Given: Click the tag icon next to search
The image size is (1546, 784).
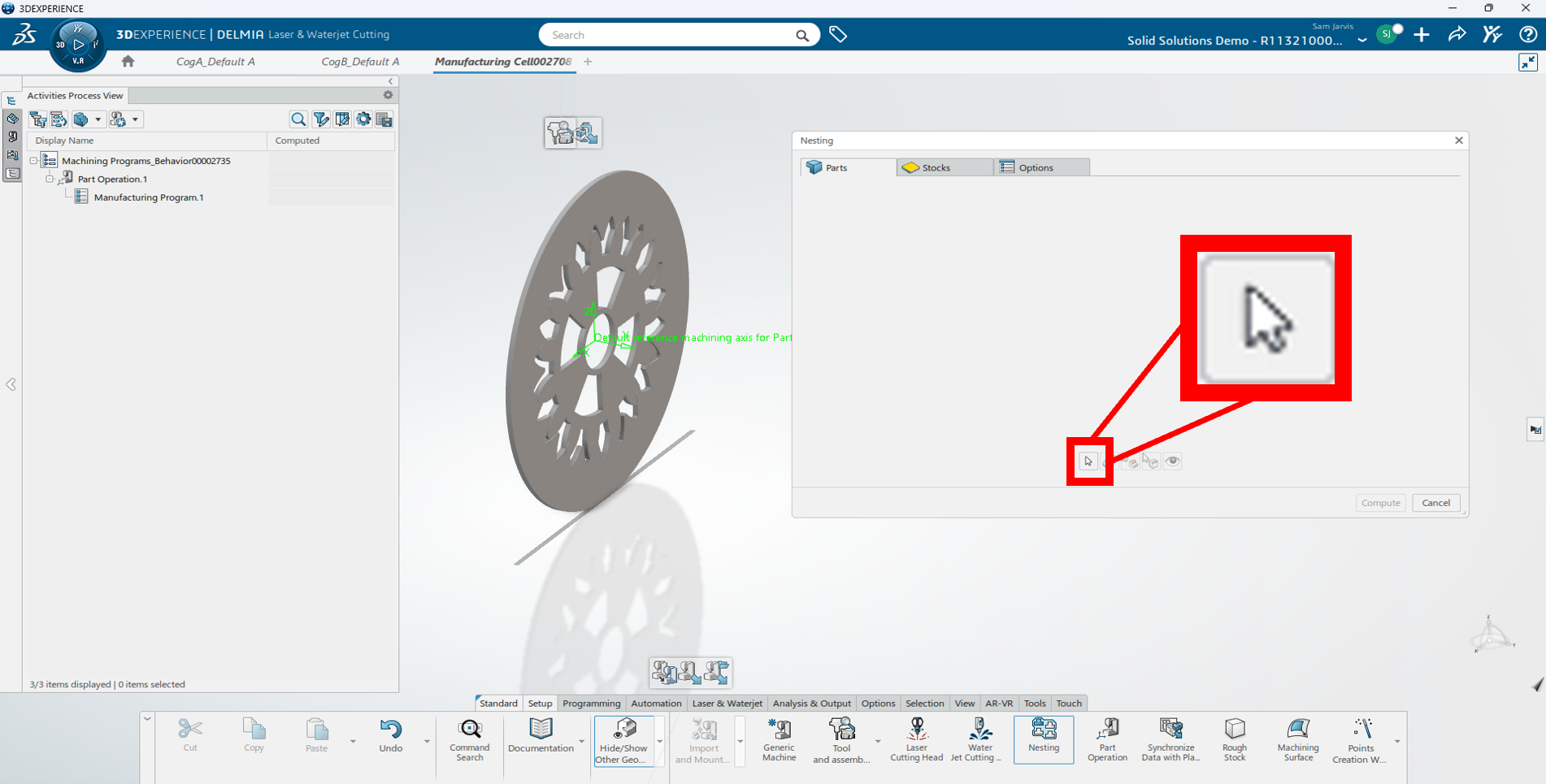Looking at the screenshot, I should tap(838, 34).
